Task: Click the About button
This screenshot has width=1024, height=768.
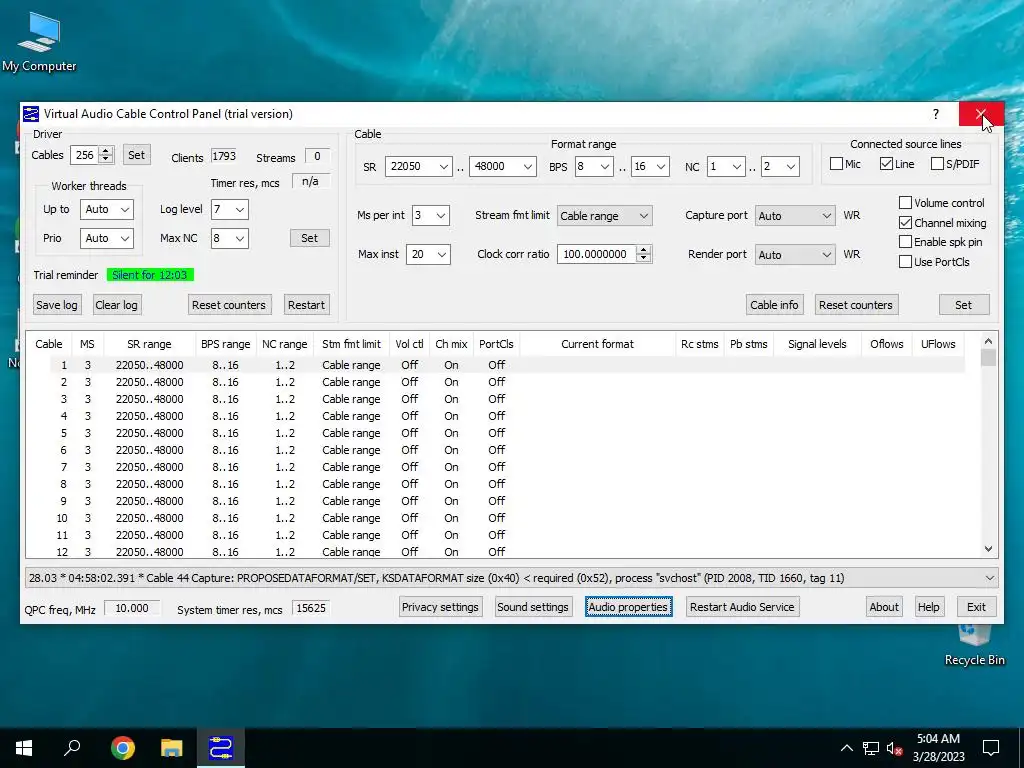Action: click(x=884, y=607)
